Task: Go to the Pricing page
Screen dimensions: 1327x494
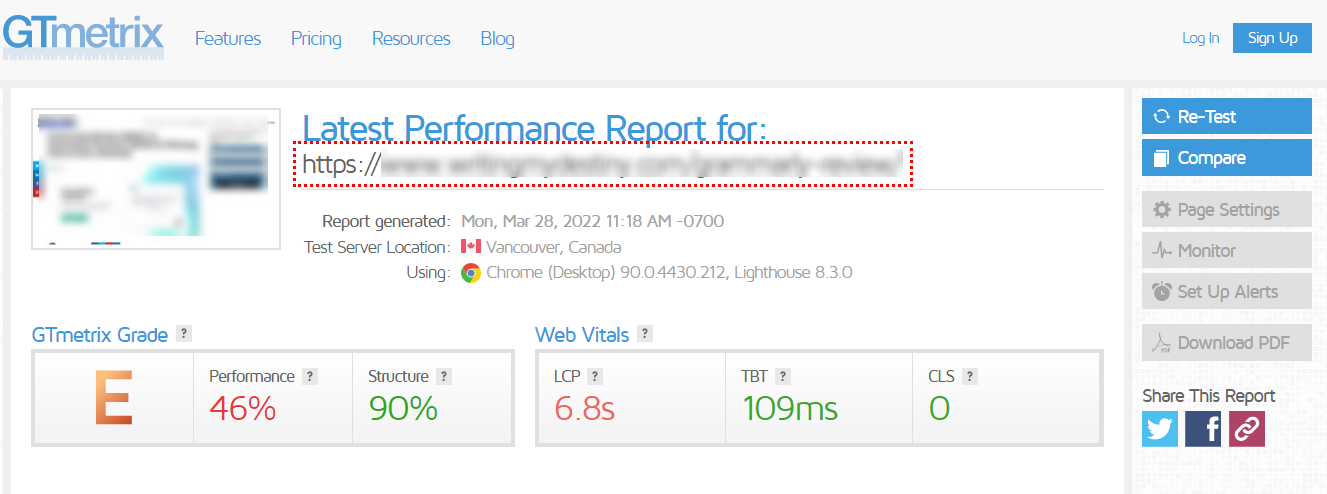Action: tap(316, 39)
